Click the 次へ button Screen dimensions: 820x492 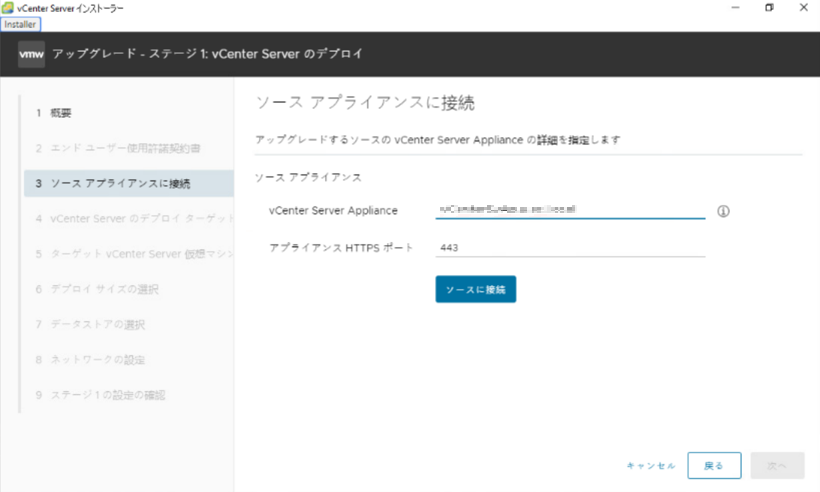coord(777,466)
